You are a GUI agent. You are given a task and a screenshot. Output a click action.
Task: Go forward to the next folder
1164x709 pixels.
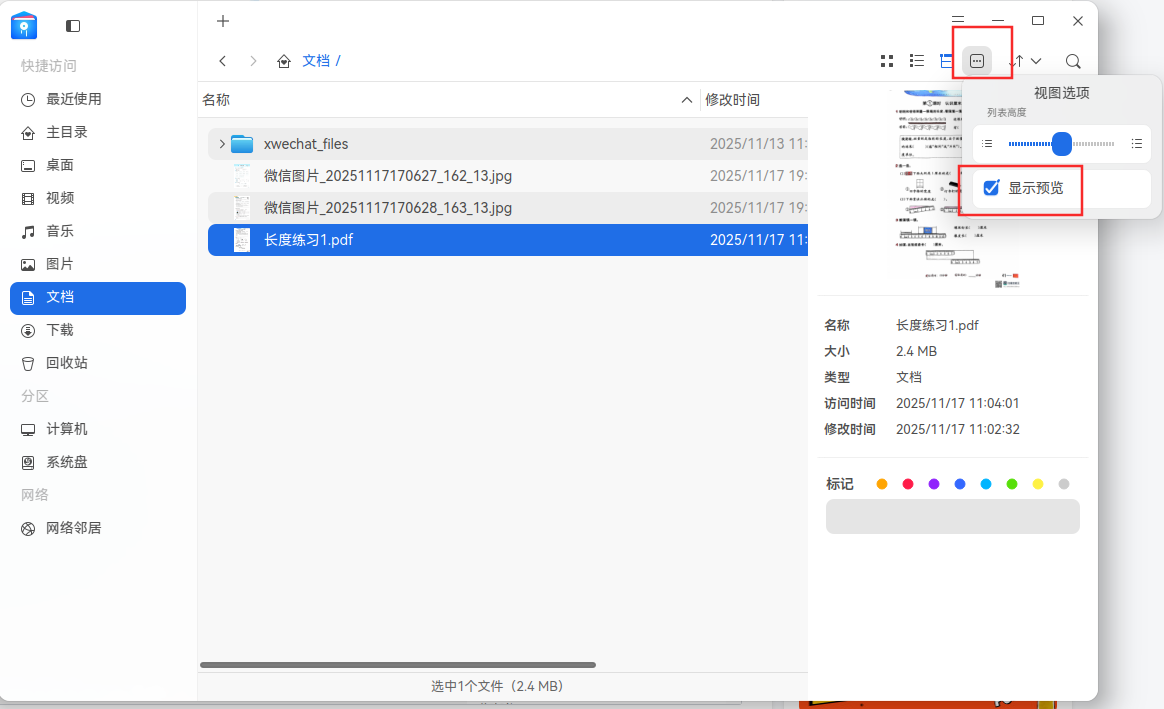pyautogui.click(x=253, y=61)
